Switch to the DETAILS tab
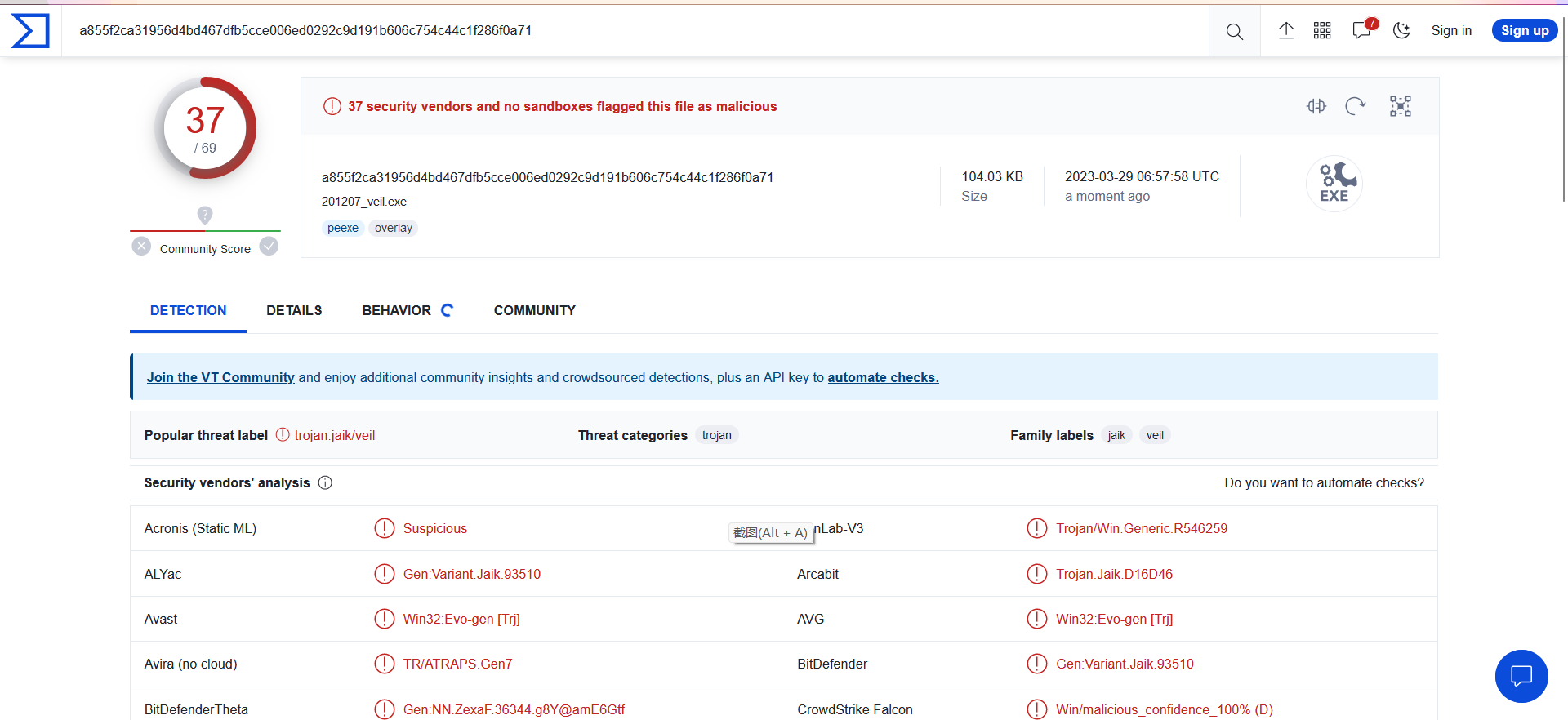Viewport: 1568px width, 720px height. pos(294,311)
